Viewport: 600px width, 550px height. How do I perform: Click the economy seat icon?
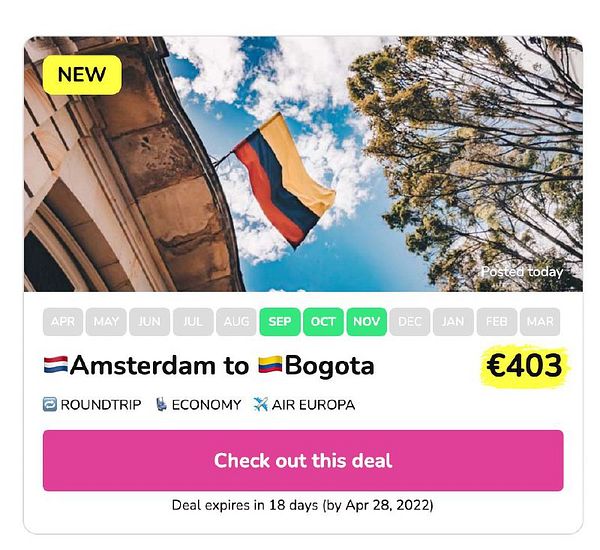161,405
